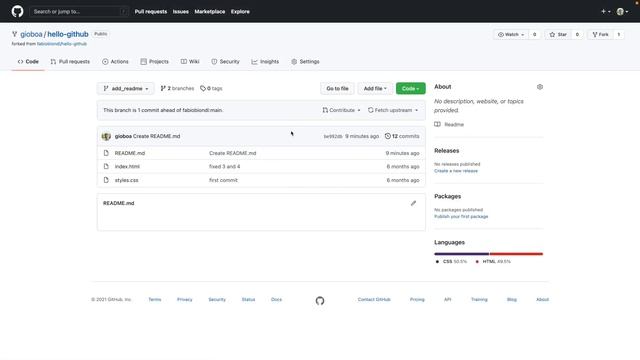Switch to the Wiki tab
Screen dimensions: 640x360
pyautogui.click(x=190, y=62)
